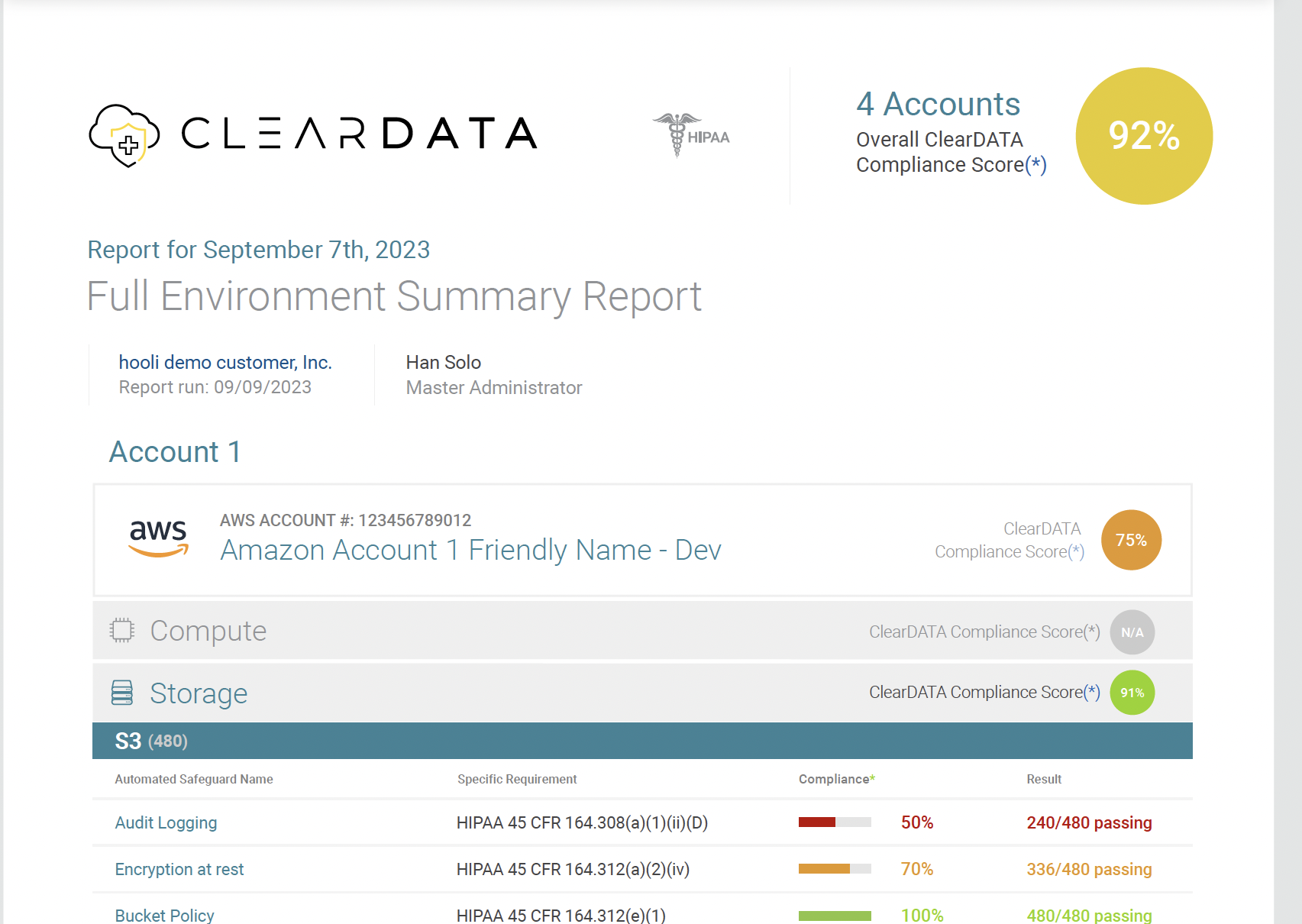Click the Result column header
1302x924 pixels.
click(1044, 779)
